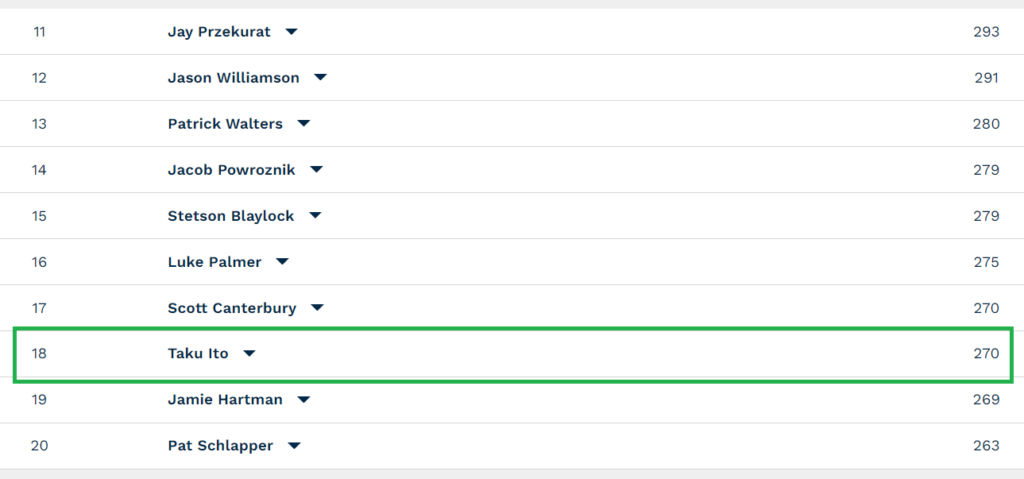Click Scott Canterbury's 270 score
This screenshot has height=479, width=1024.
coord(986,308)
